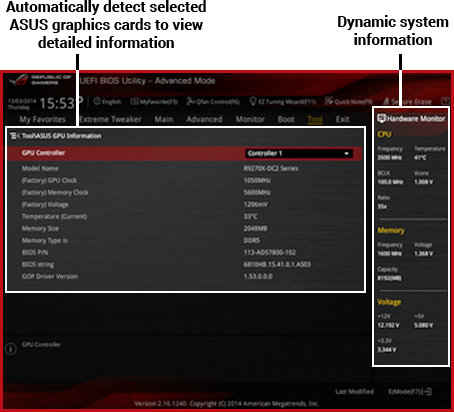Click the 1050MHz value
The height and width of the screenshot is (412, 454).
pyautogui.click(x=257, y=181)
